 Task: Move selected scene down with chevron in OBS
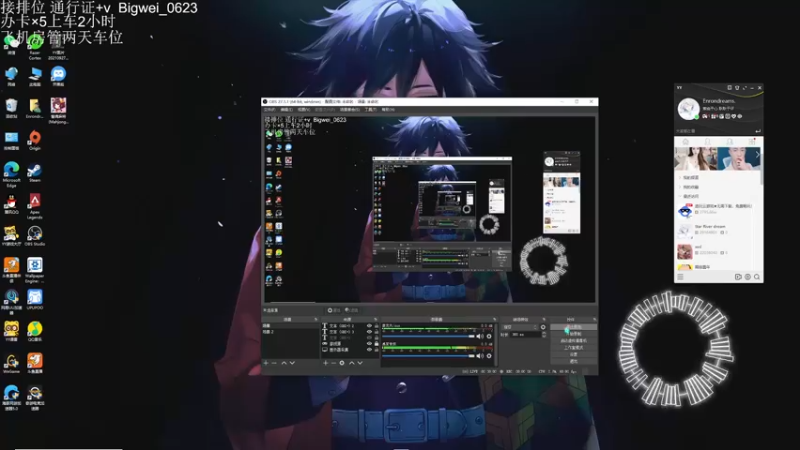(x=292, y=363)
